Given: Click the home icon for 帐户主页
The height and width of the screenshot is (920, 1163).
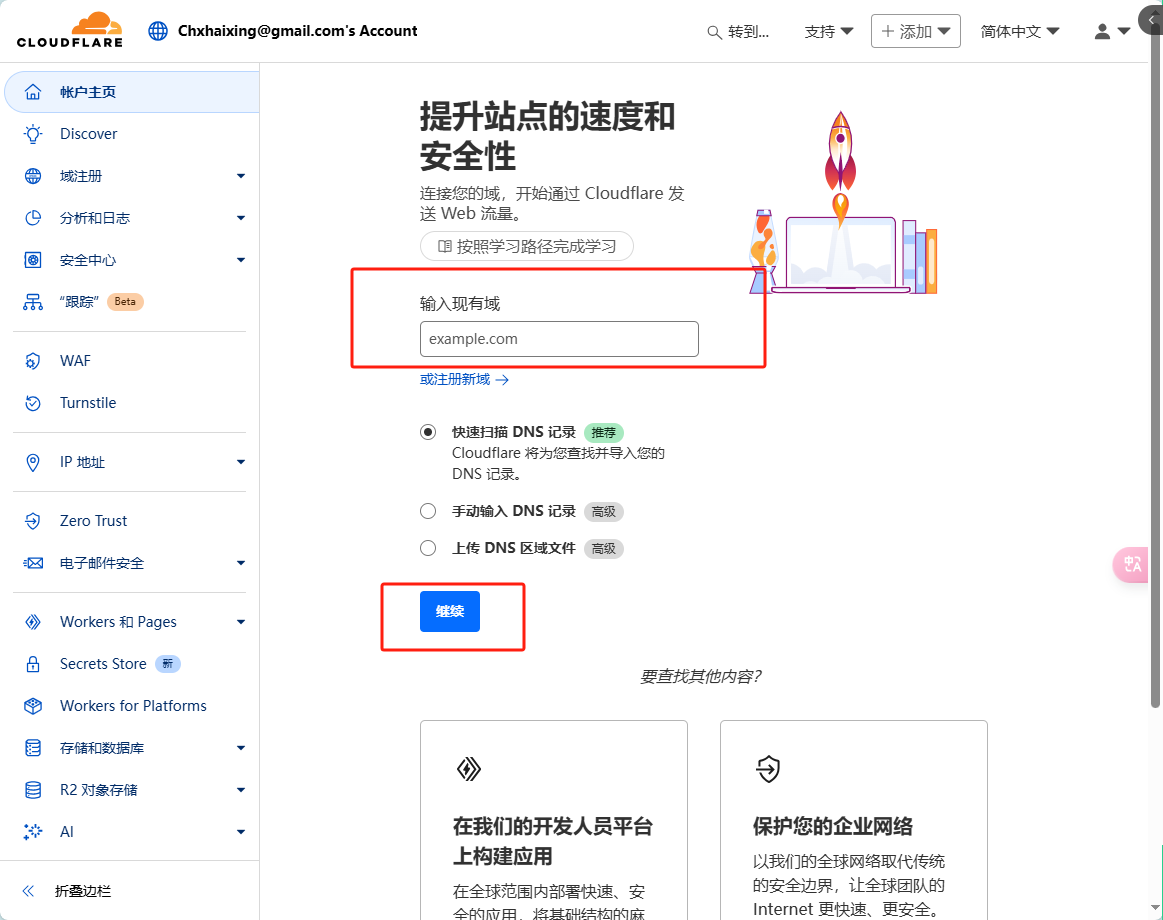Looking at the screenshot, I should tap(33, 92).
